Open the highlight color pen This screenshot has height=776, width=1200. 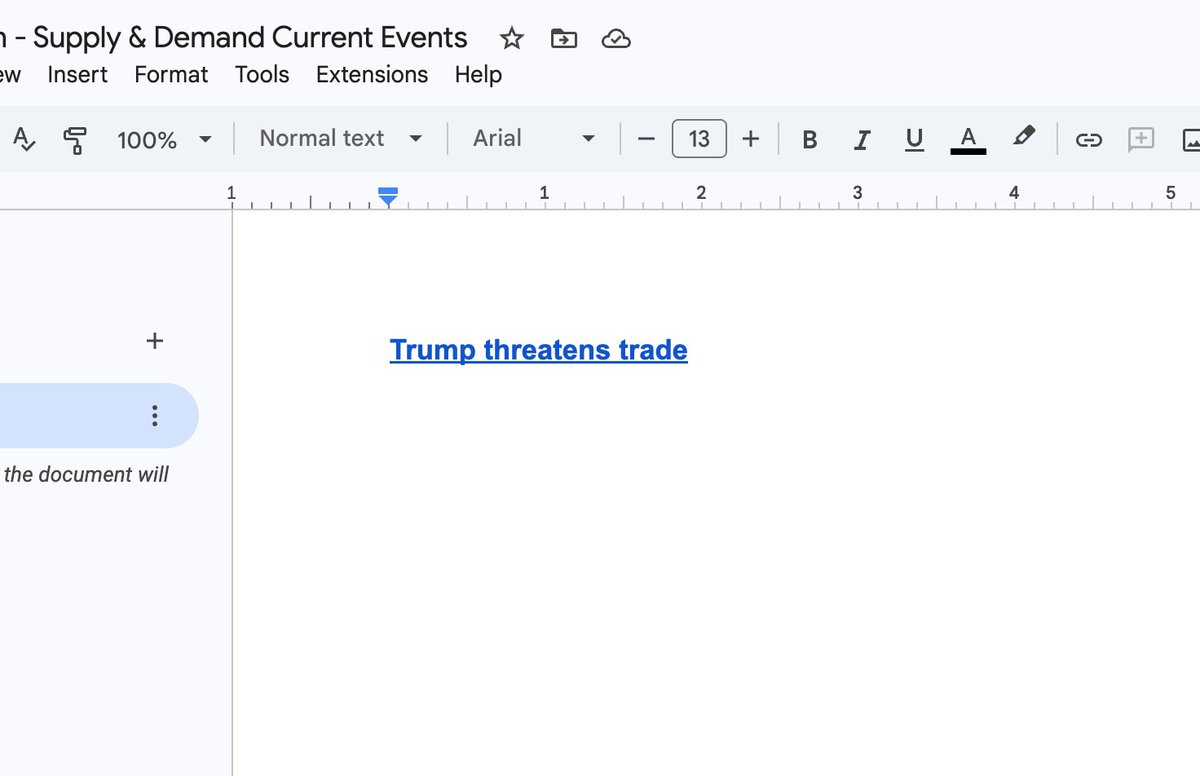(1023, 137)
